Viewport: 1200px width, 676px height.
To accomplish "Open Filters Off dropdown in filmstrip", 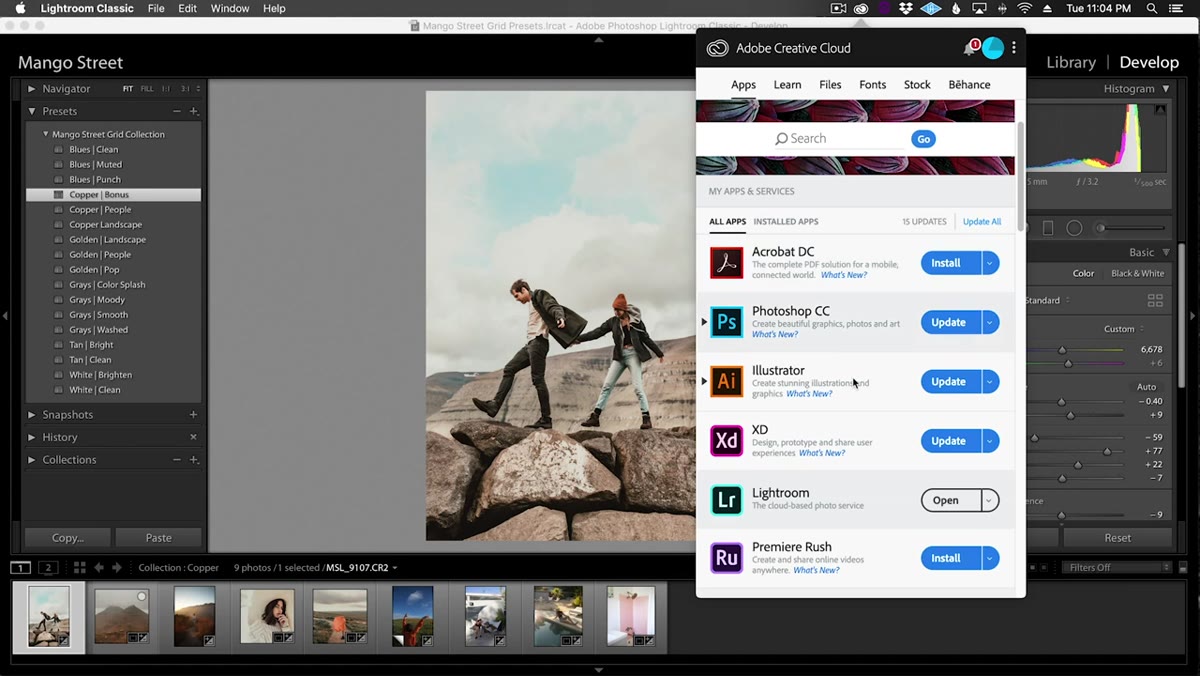I will click(x=1118, y=567).
